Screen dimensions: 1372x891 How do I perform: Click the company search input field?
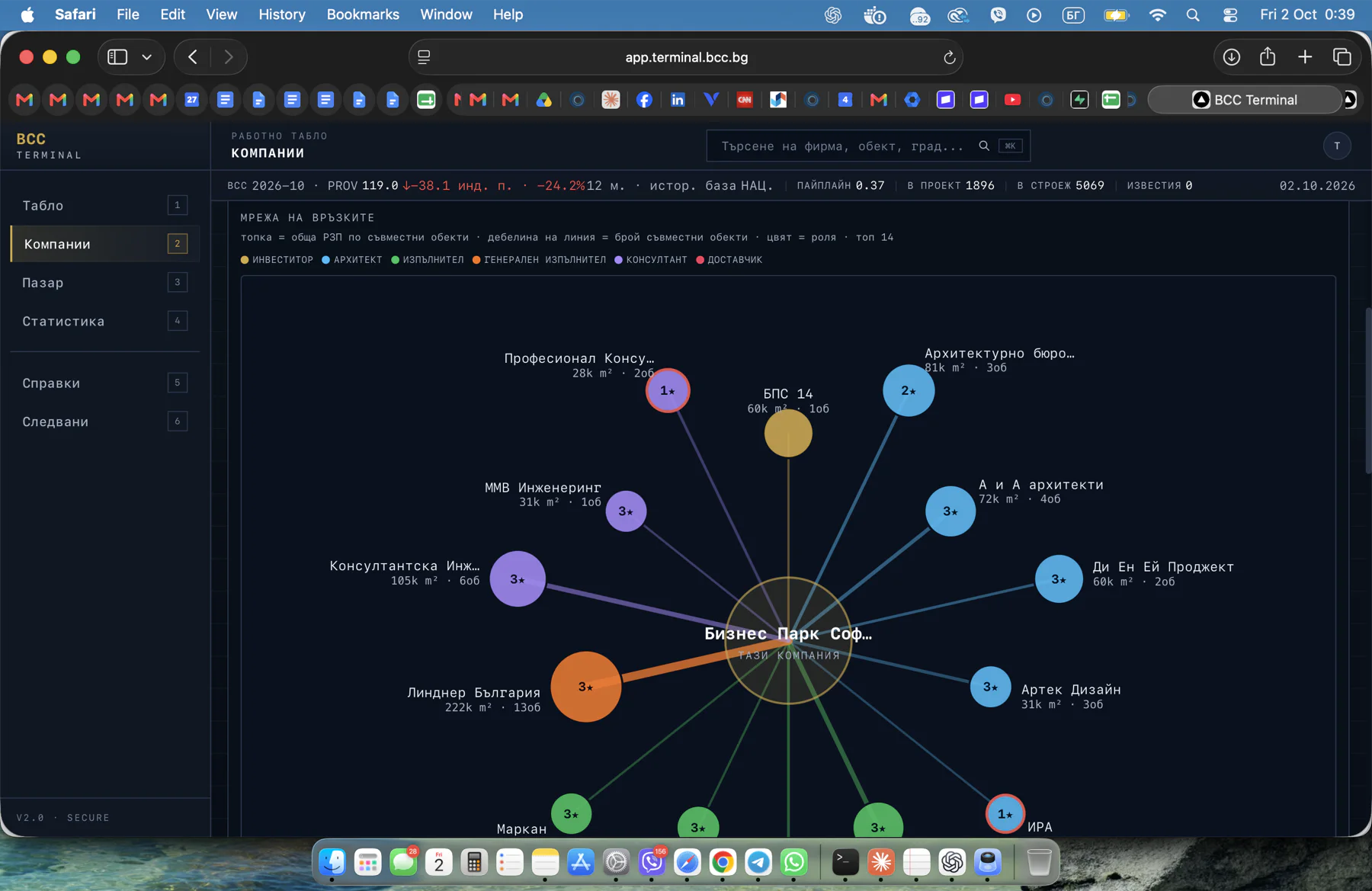point(868,146)
